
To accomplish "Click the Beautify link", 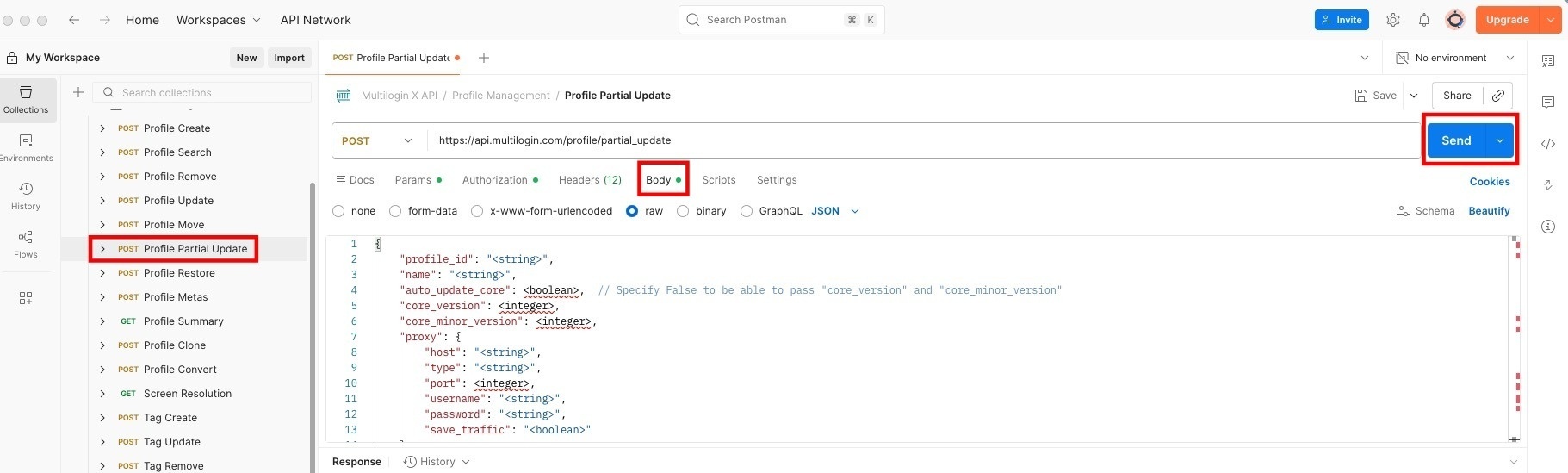I will [x=1489, y=211].
